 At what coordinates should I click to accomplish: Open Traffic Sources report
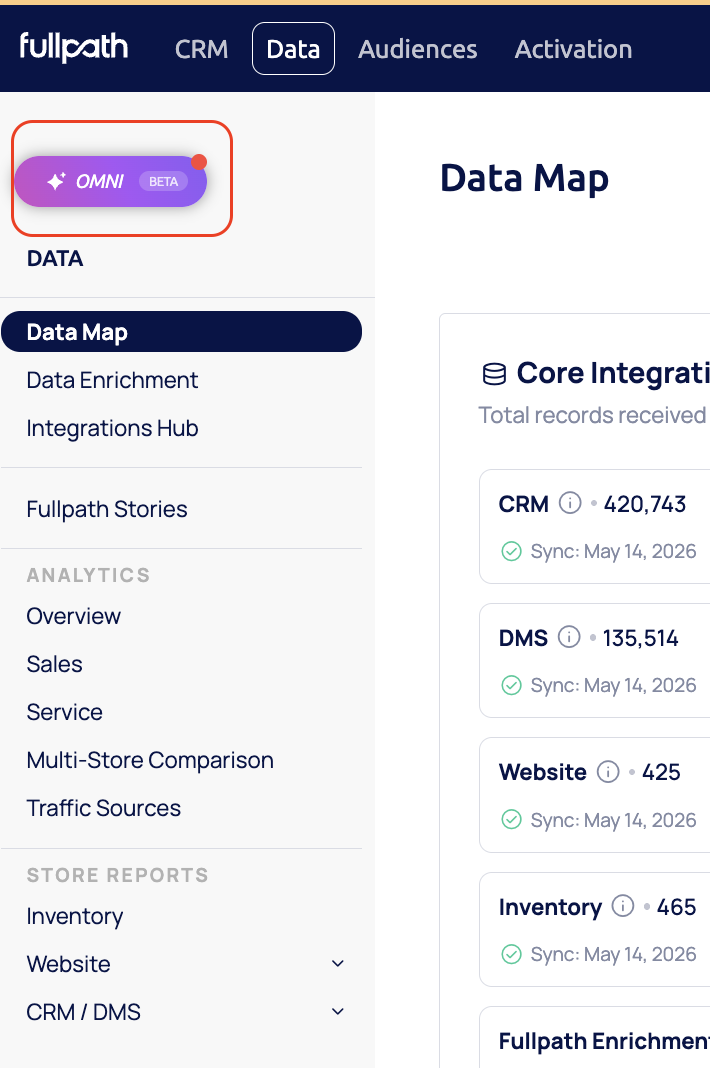point(104,808)
